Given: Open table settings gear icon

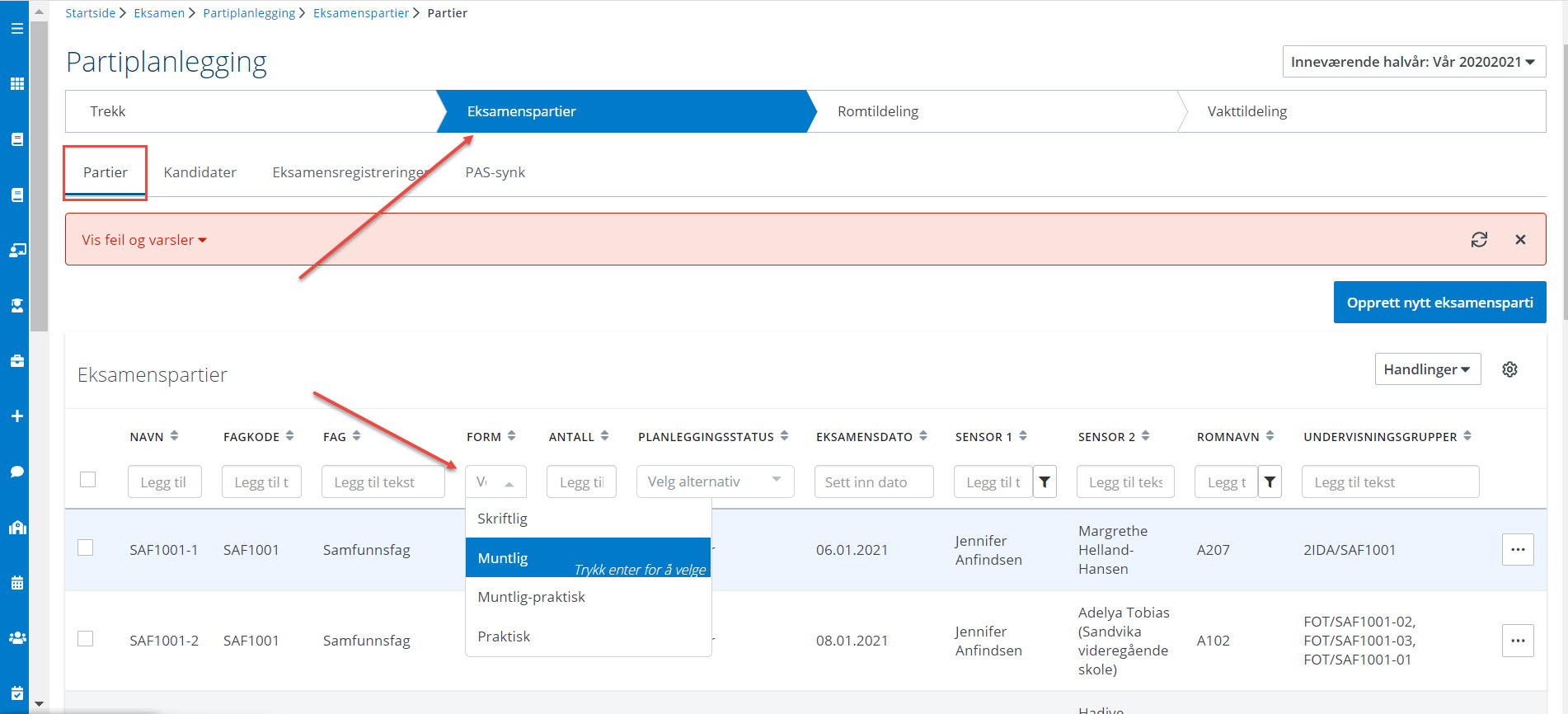Looking at the screenshot, I should [1509, 369].
